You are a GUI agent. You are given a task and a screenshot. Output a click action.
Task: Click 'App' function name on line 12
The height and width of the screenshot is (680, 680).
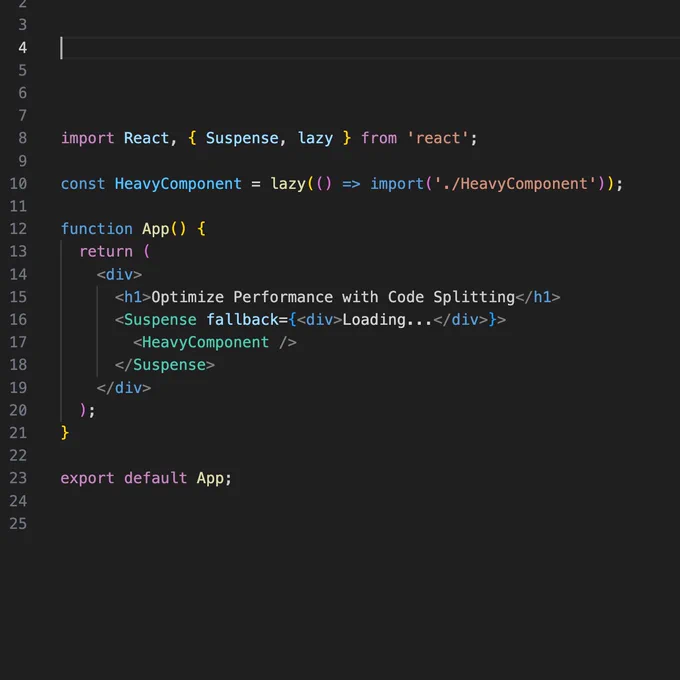pyautogui.click(x=156, y=229)
